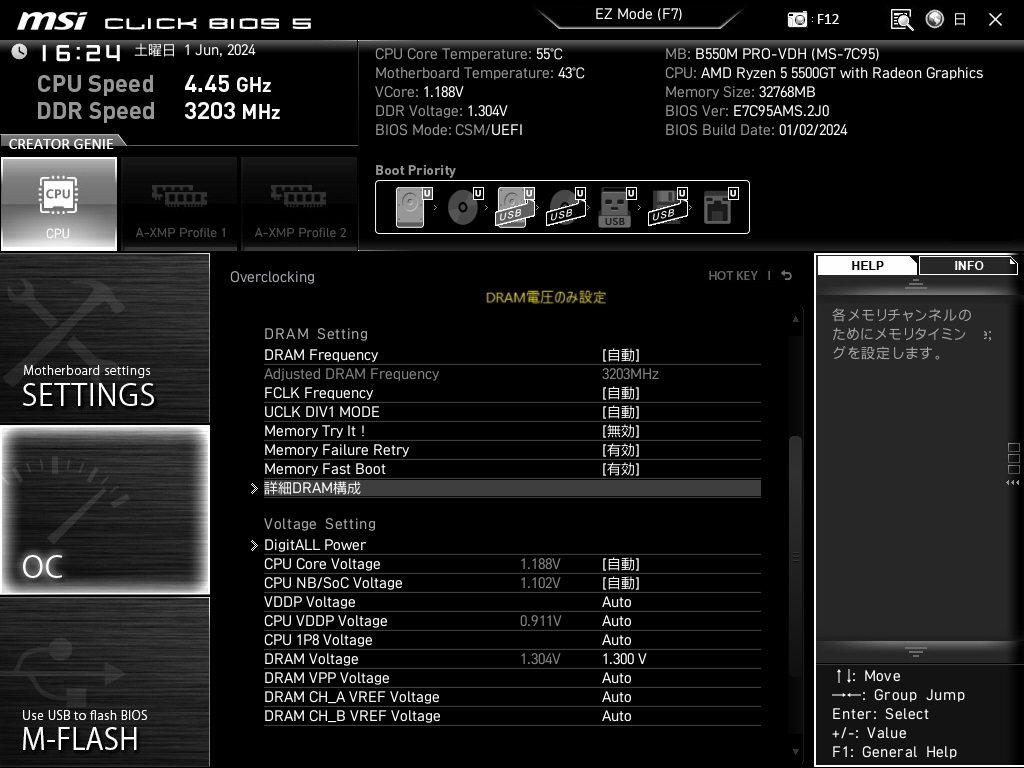1024x768 pixels.
Task: Click the CREATOR GENIE label
Action: click(61, 144)
